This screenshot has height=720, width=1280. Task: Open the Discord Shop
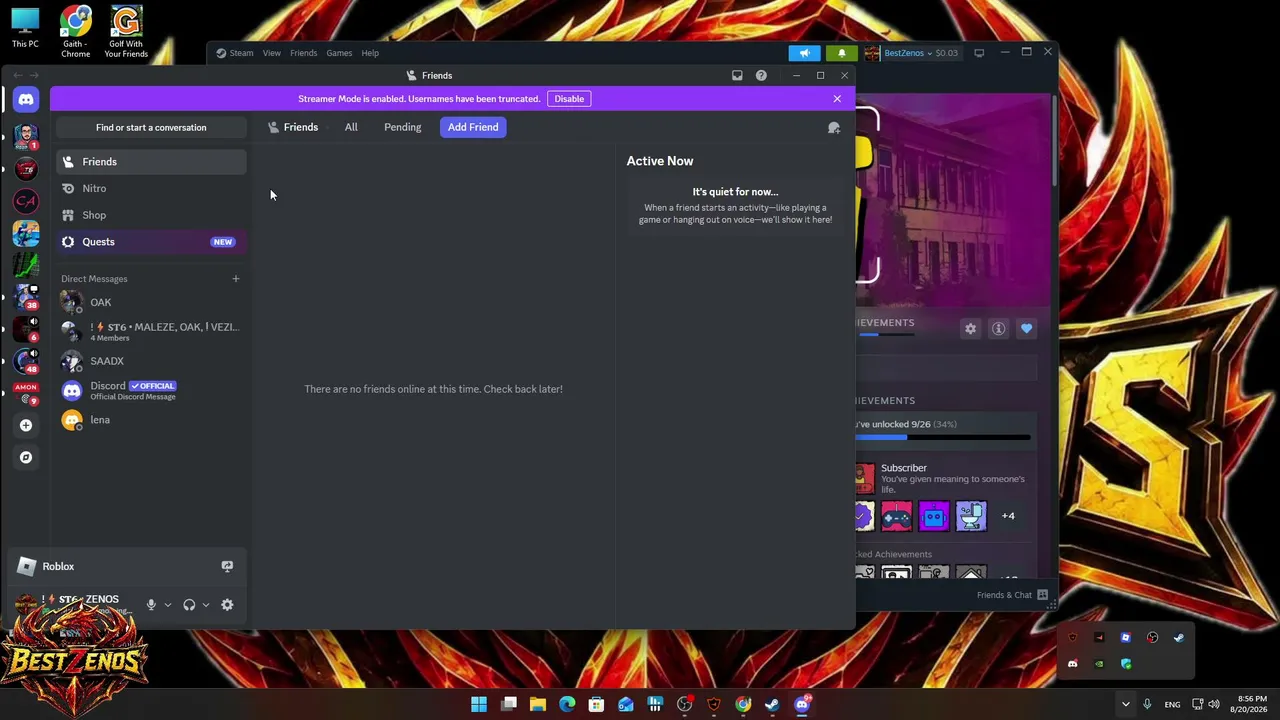[x=151, y=215]
